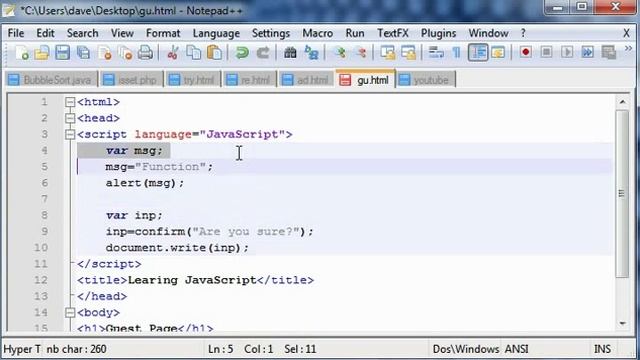Collapse the <body> fold on line 14
Image resolution: width=640 pixels, height=360 pixels.
[x=70, y=313]
